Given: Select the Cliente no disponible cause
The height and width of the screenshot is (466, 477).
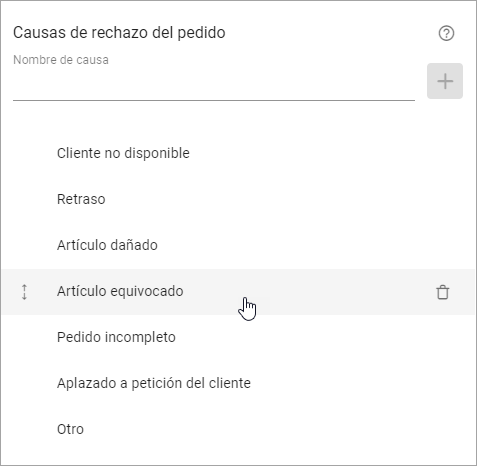Looking at the screenshot, I should (123, 153).
